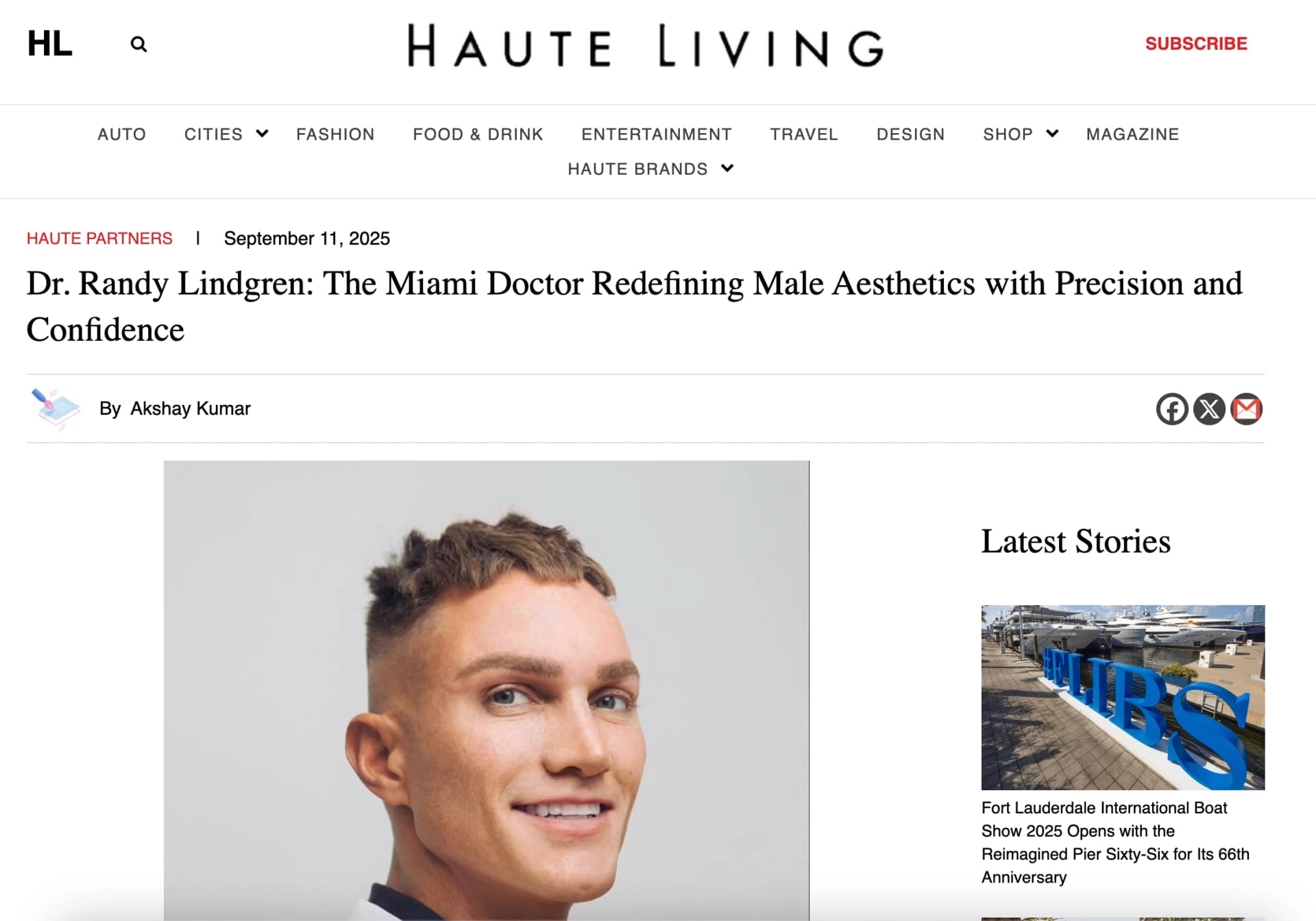Share article on X icon

1209,409
